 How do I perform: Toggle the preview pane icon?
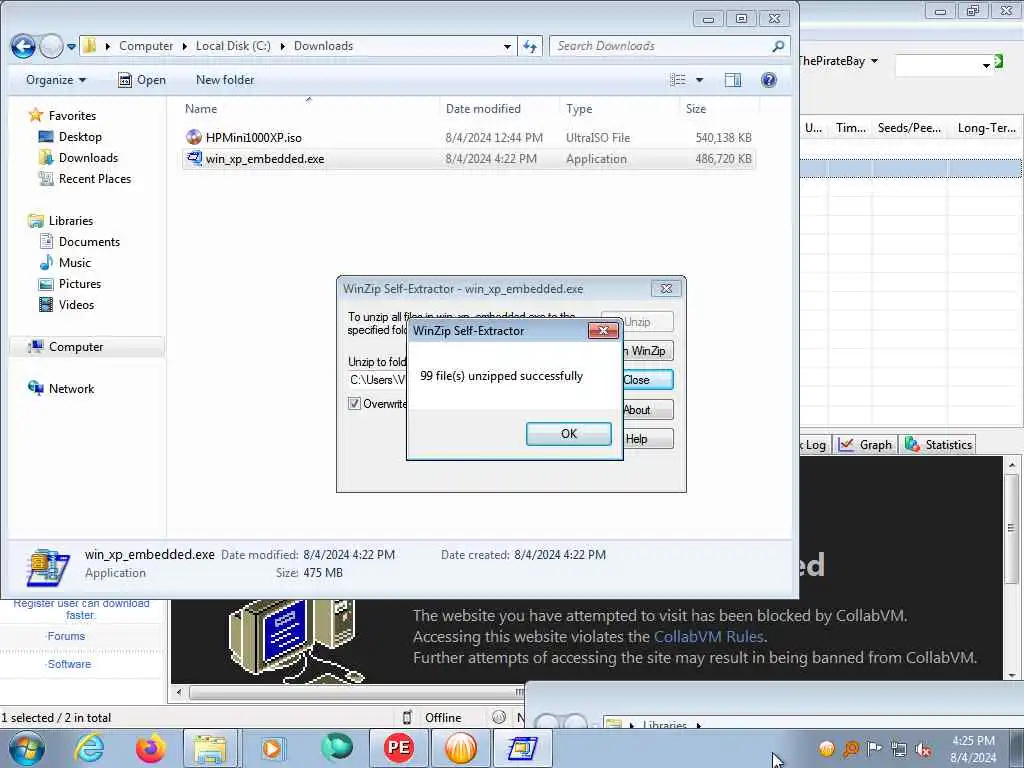(x=733, y=80)
